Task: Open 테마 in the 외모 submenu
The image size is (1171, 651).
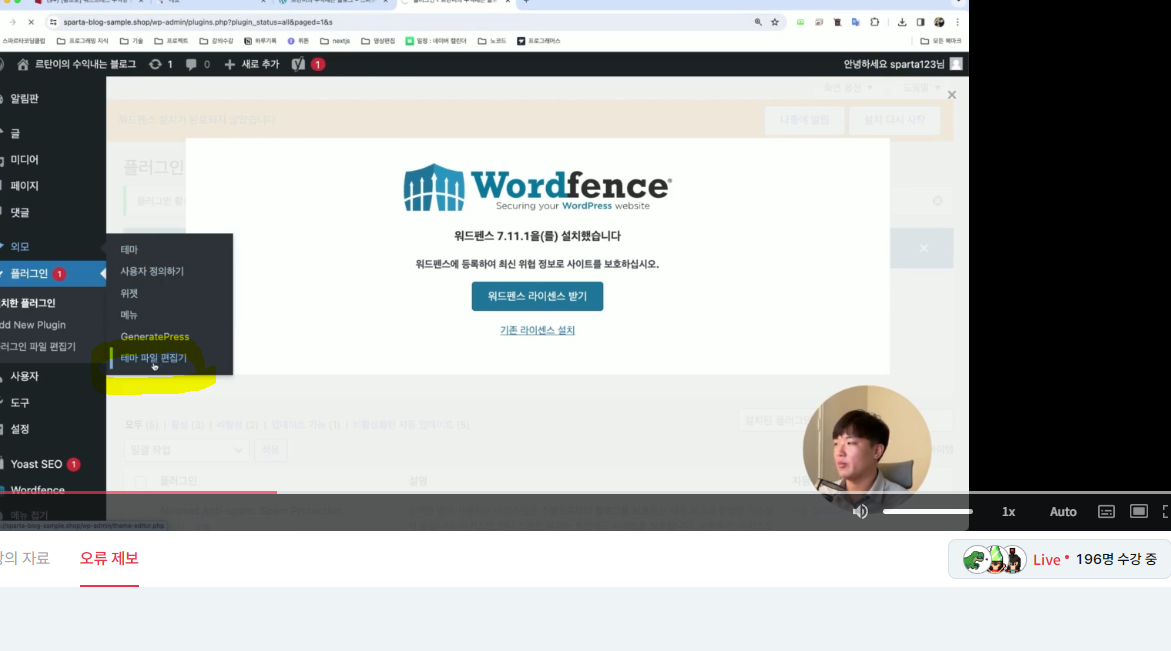Action: [129, 249]
